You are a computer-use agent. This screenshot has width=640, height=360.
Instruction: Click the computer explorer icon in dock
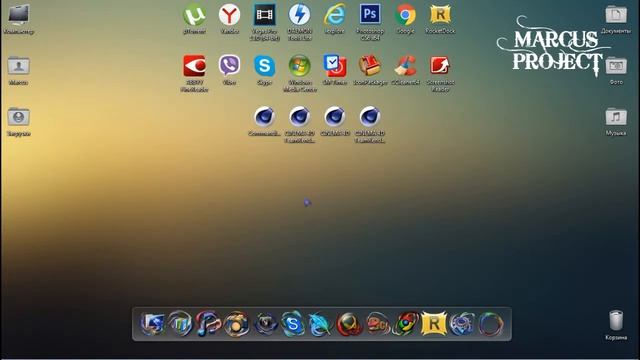point(152,324)
